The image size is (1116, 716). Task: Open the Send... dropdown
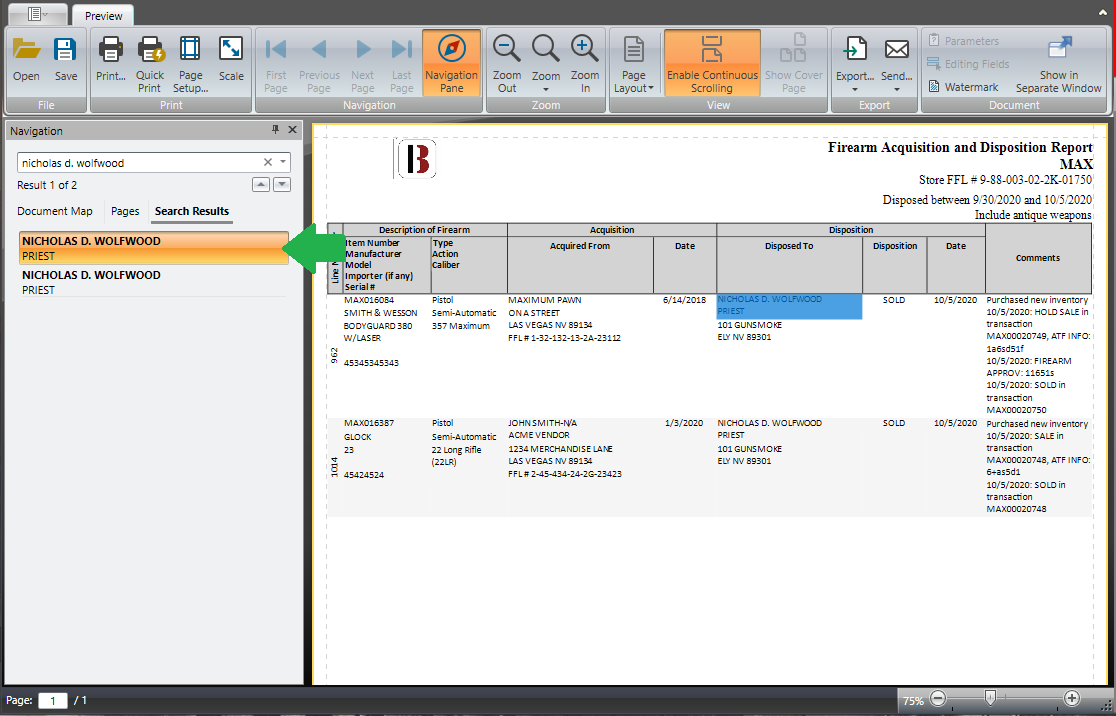pyautogui.click(x=897, y=63)
